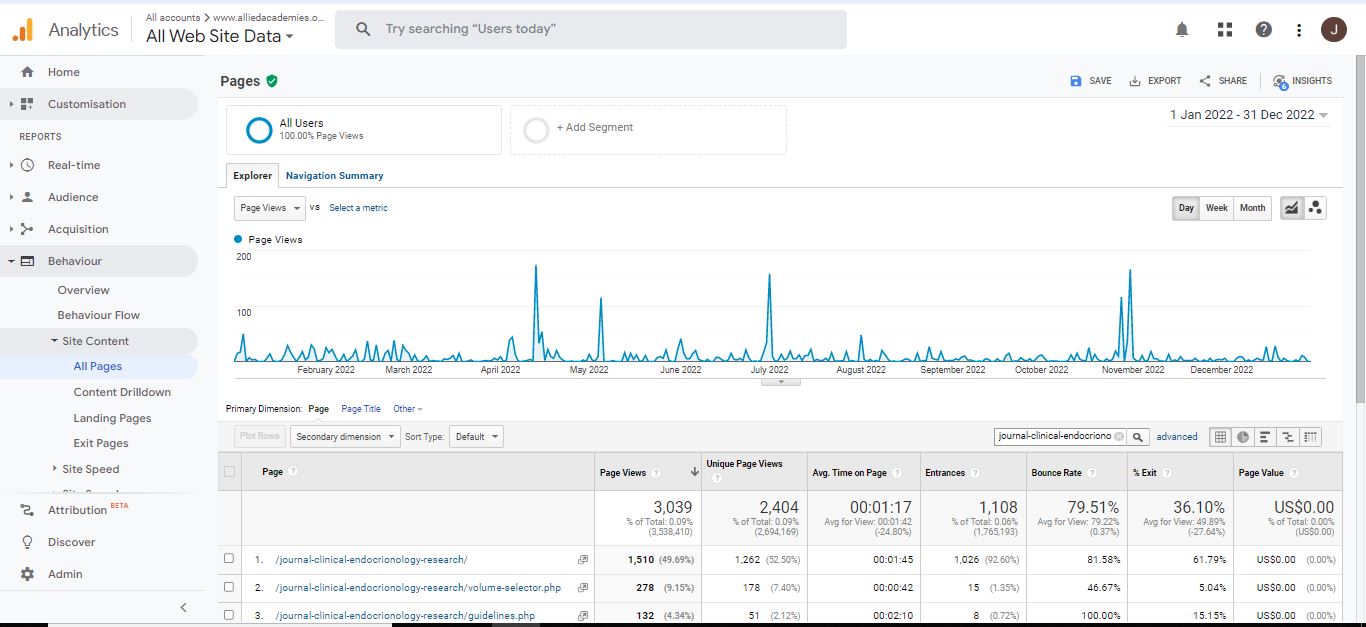This screenshot has width=1366, height=627.
Task: Click the search magnifier button beside table filter
Action: pyautogui.click(x=1138, y=437)
